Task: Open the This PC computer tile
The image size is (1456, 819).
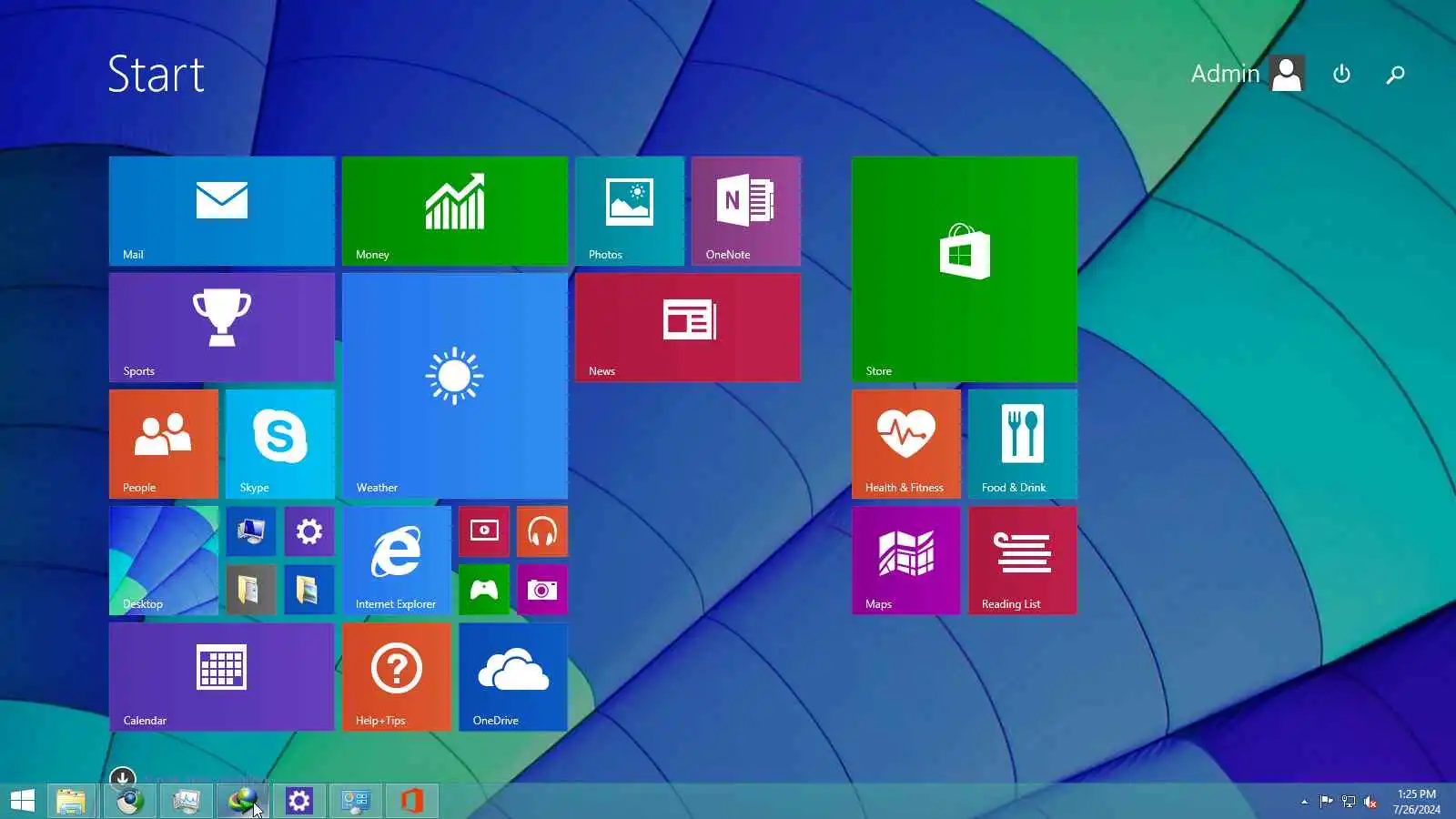Action: [251, 531]
